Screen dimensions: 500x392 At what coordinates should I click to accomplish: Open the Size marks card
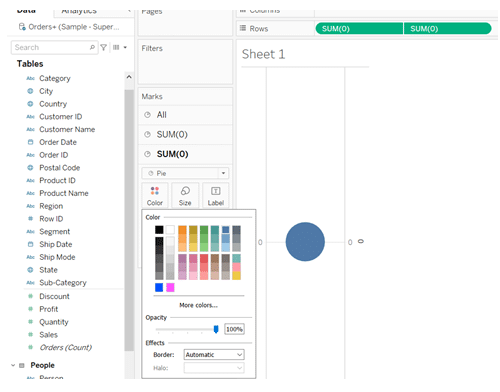tap(185, 196)
